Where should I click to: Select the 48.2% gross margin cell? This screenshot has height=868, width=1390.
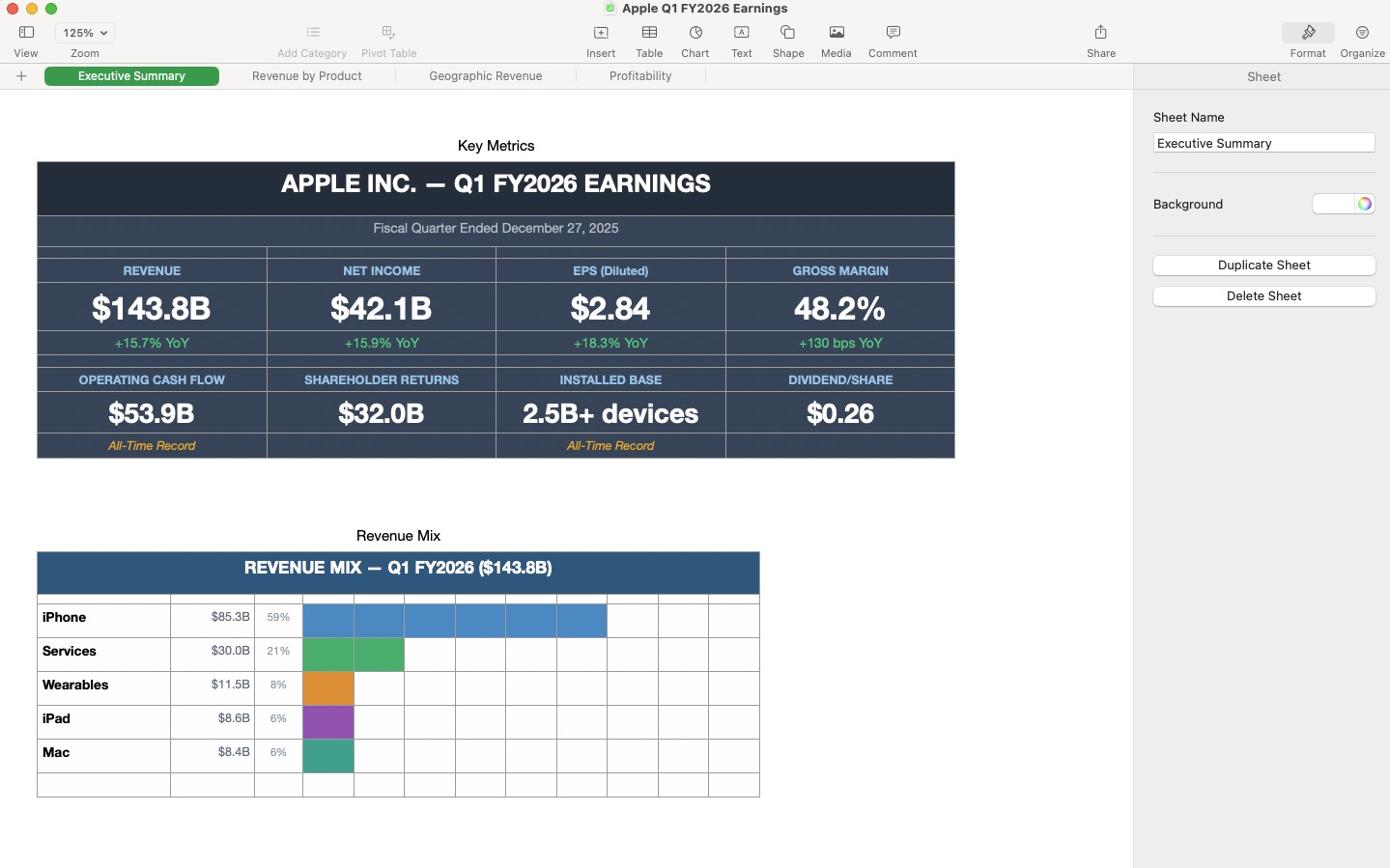coord(840,307)
